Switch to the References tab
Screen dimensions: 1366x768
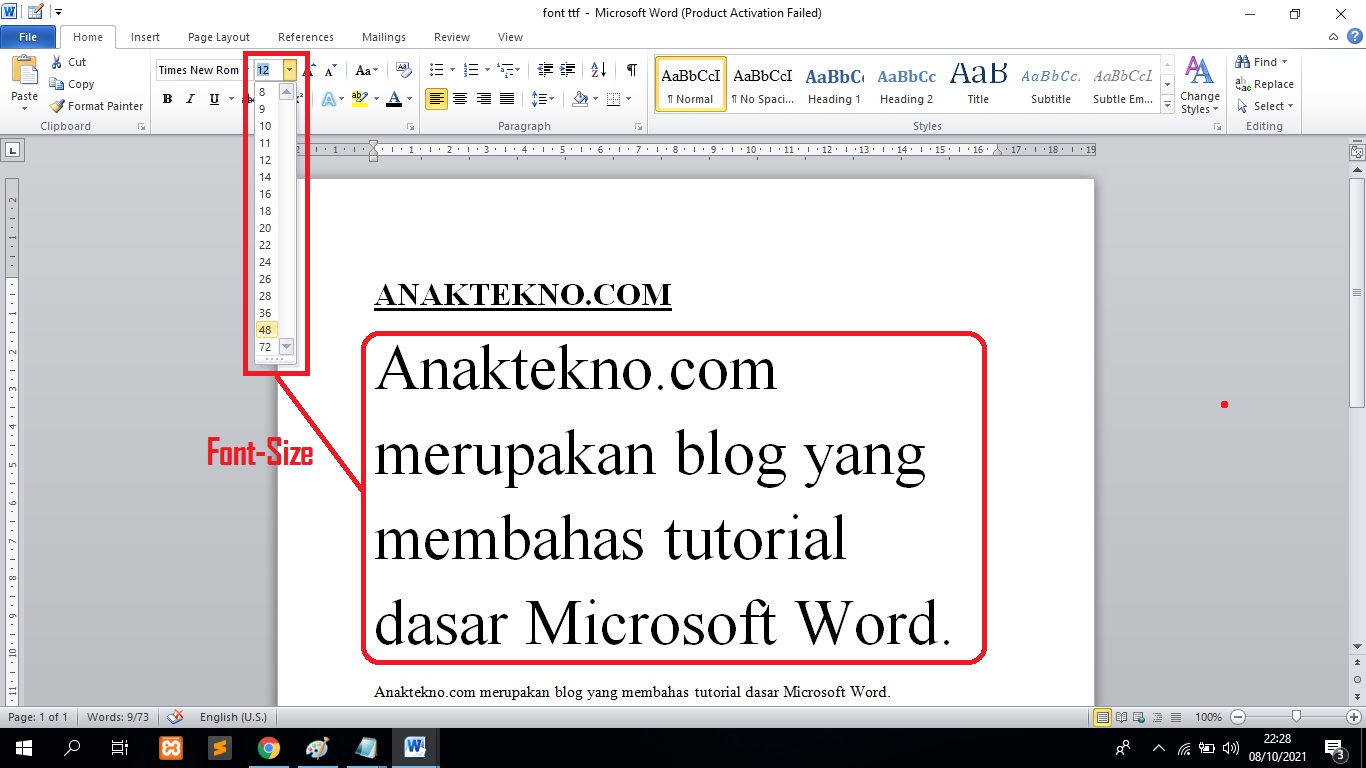click(306, 37)
